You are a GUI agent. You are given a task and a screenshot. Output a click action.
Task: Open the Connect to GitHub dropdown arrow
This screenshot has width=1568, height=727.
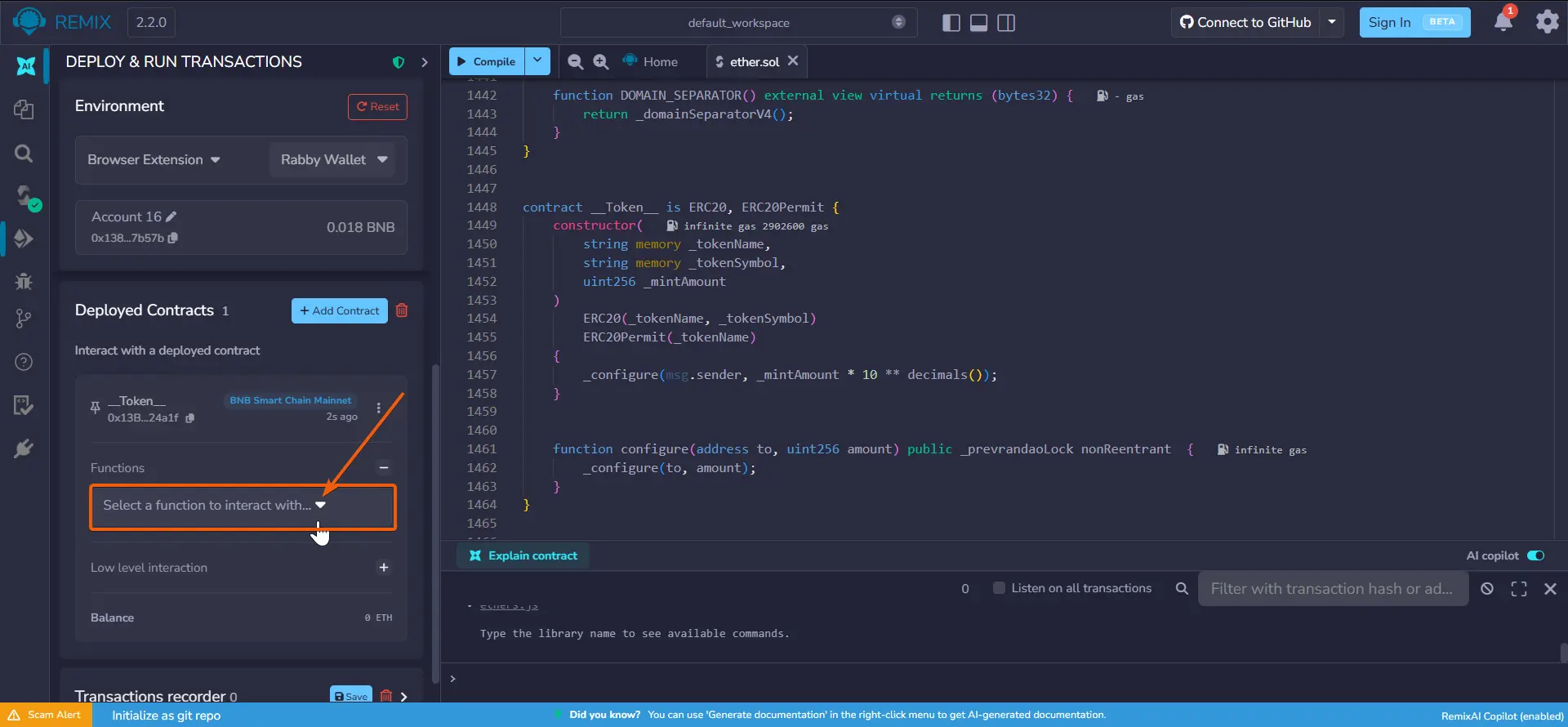click(x=1331, y=22)
